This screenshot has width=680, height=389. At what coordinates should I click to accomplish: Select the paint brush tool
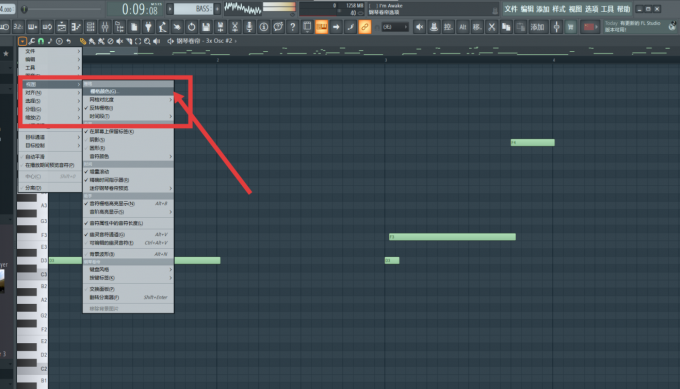click(x=92, y=41)
